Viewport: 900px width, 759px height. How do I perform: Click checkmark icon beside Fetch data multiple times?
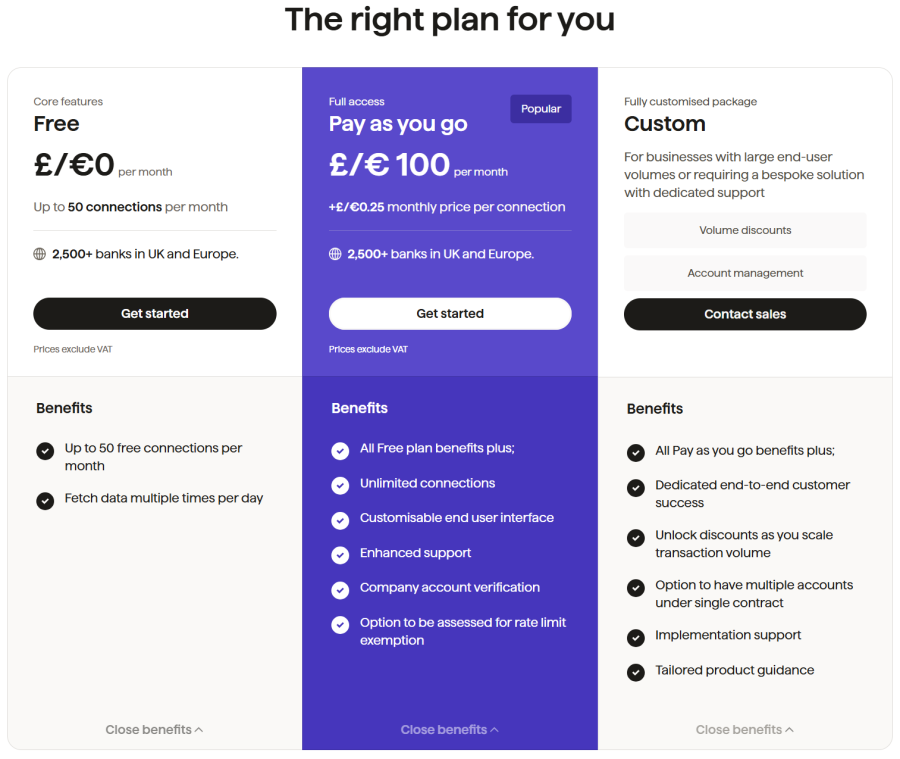[x=45, y=501]
